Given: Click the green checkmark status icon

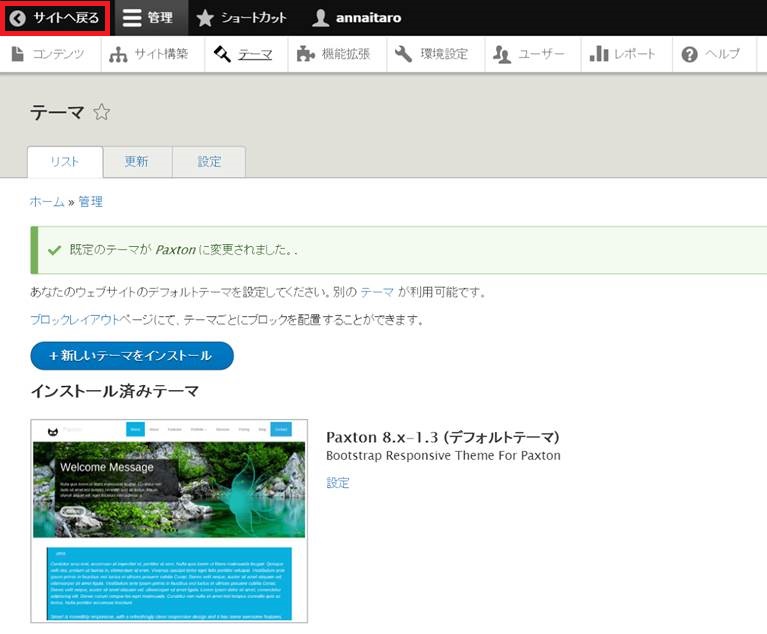Looking at the screenshot, I should tap(54, 250).
